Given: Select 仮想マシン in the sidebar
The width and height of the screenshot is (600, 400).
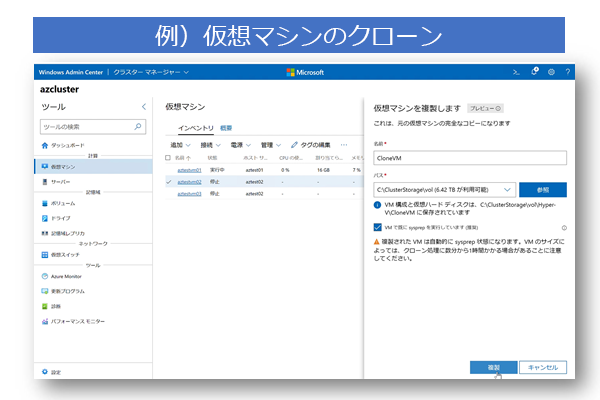Looking at the screenshot, I should click(x=93, y=167).
